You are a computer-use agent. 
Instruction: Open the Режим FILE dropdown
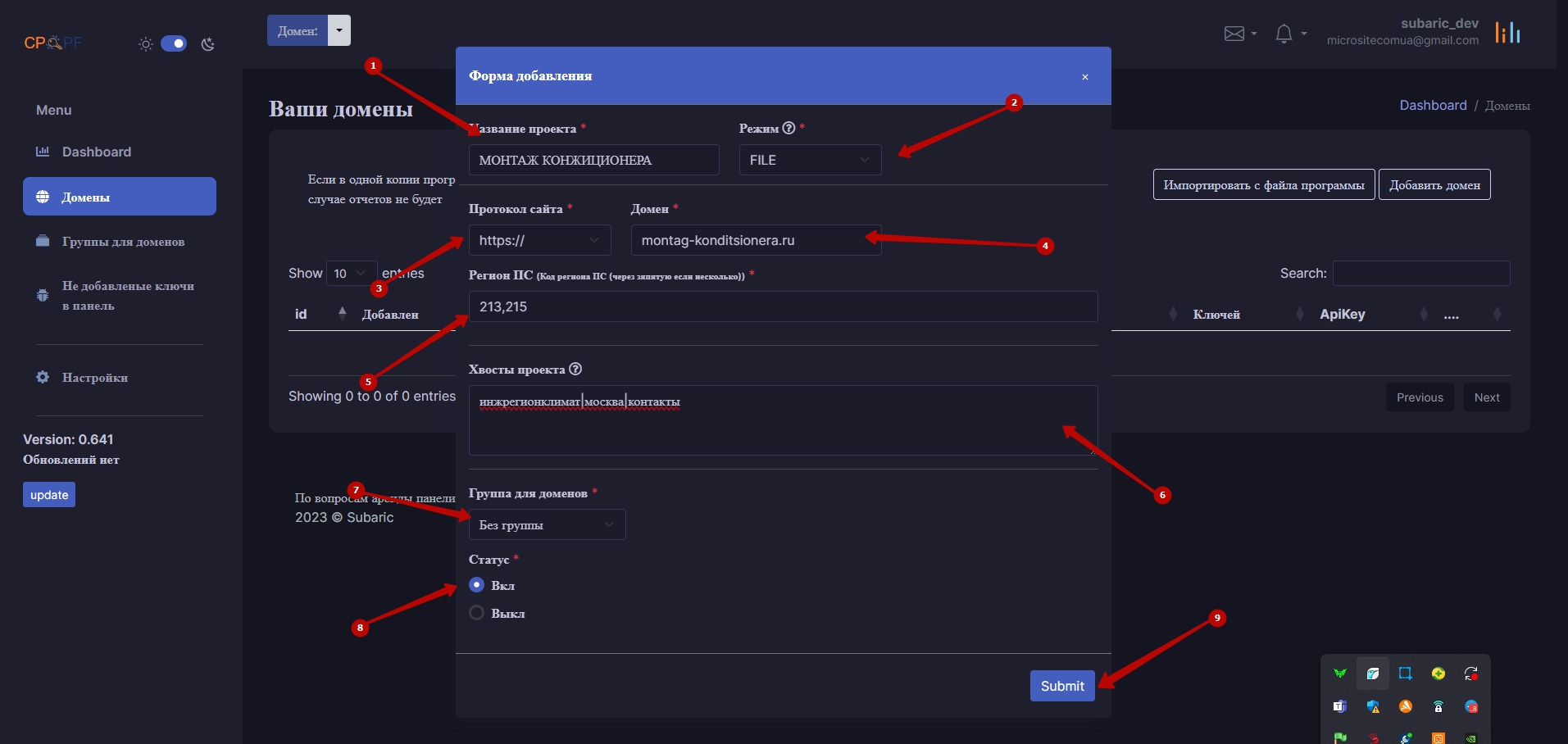810,160
